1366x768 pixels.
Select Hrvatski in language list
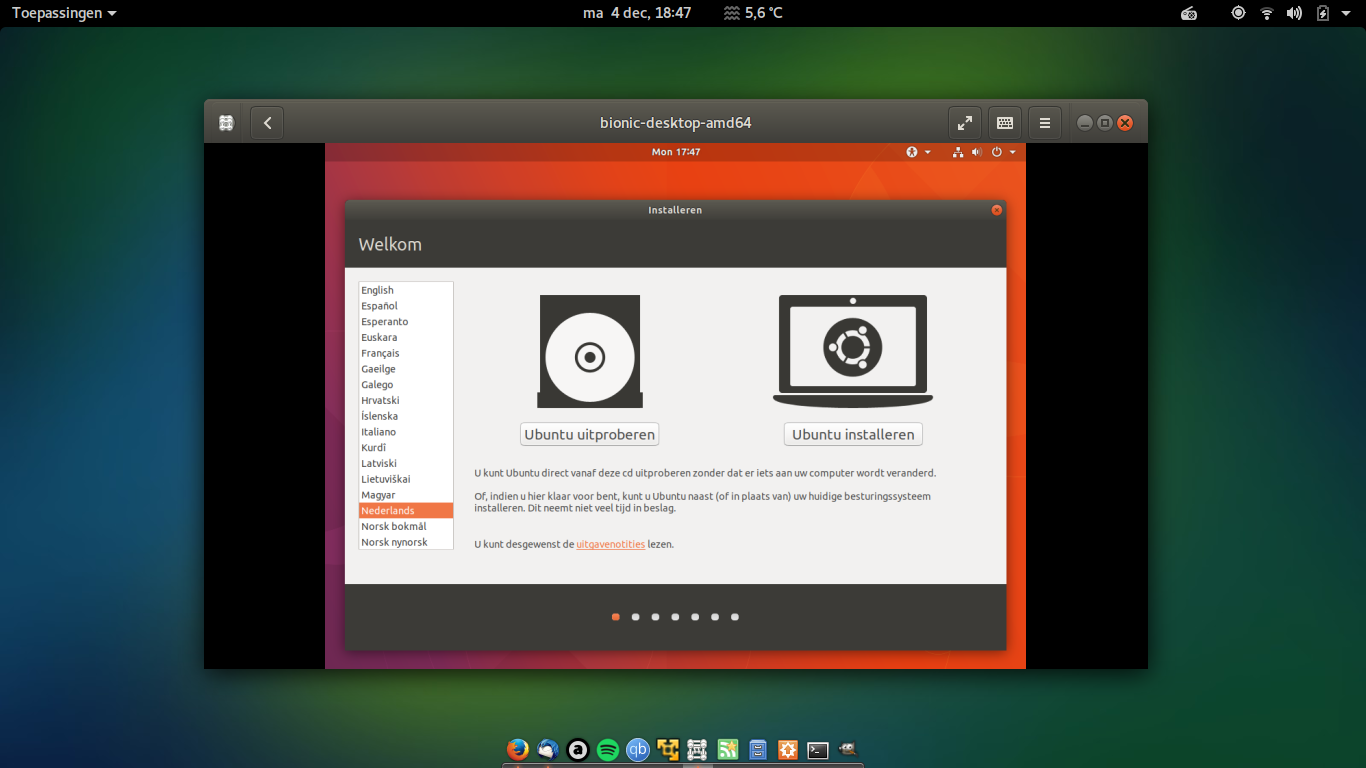pos(406,400)
